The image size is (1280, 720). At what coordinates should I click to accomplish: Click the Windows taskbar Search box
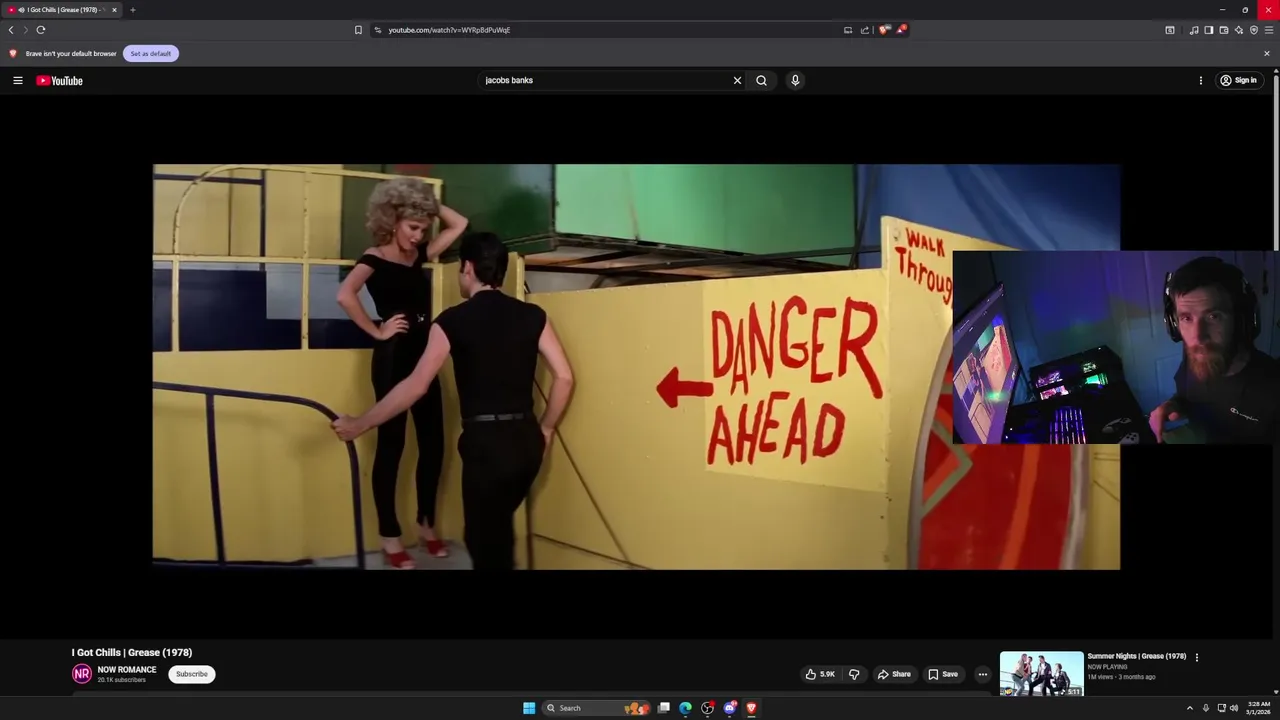pos(596,708)
